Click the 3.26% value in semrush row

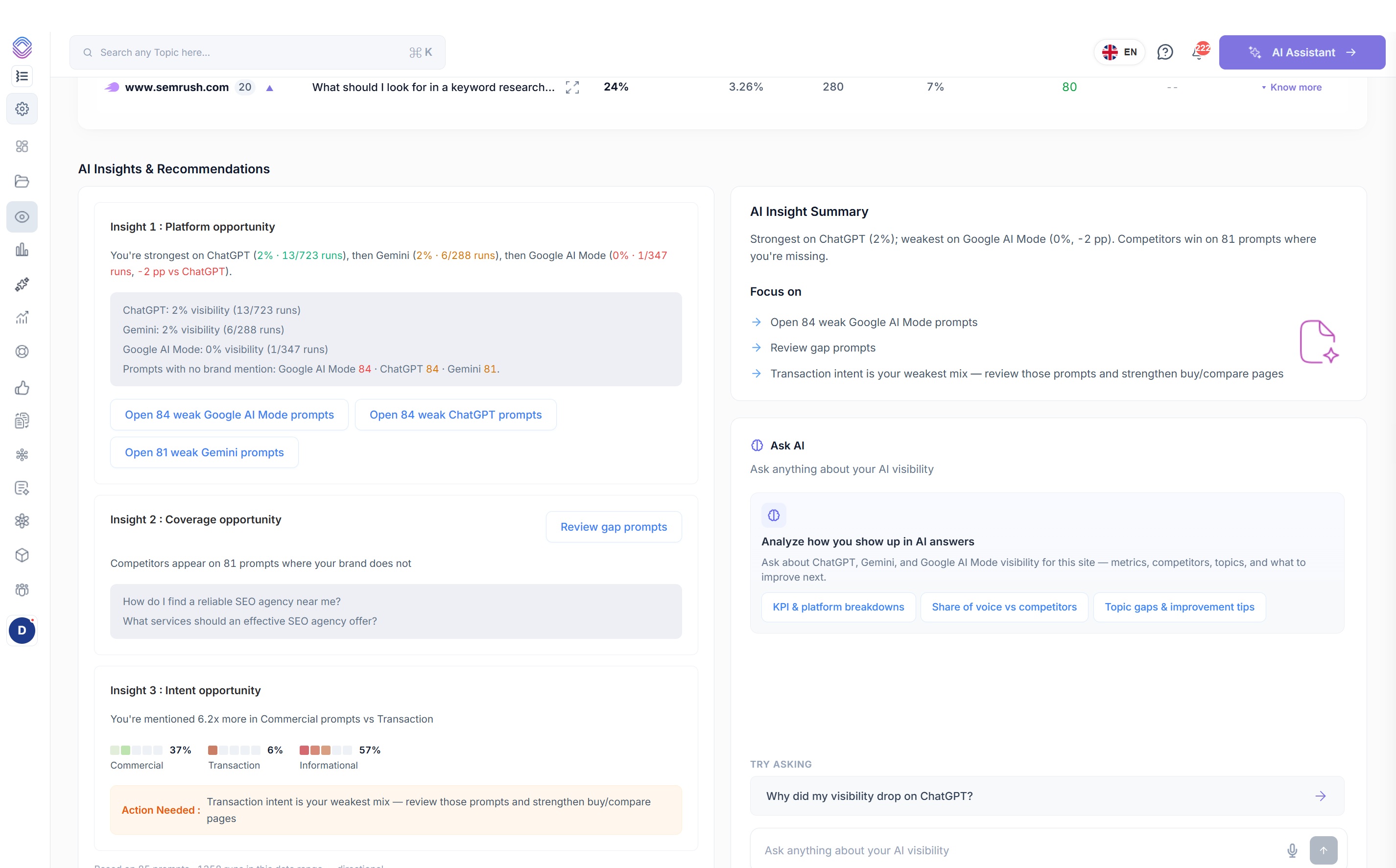(746, 87)
